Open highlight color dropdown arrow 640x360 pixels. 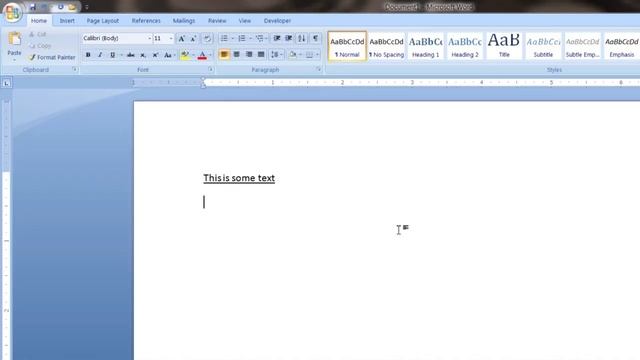pos(193,55)
